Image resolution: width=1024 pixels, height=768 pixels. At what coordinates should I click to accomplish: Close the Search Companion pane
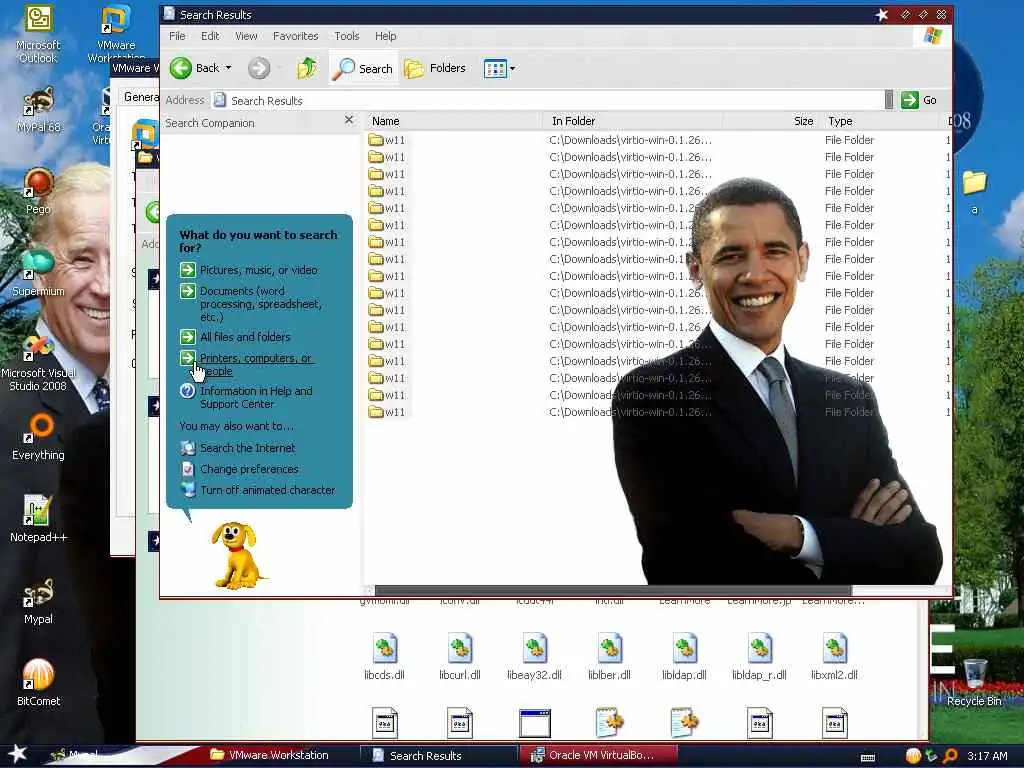[x=349, y=120]
